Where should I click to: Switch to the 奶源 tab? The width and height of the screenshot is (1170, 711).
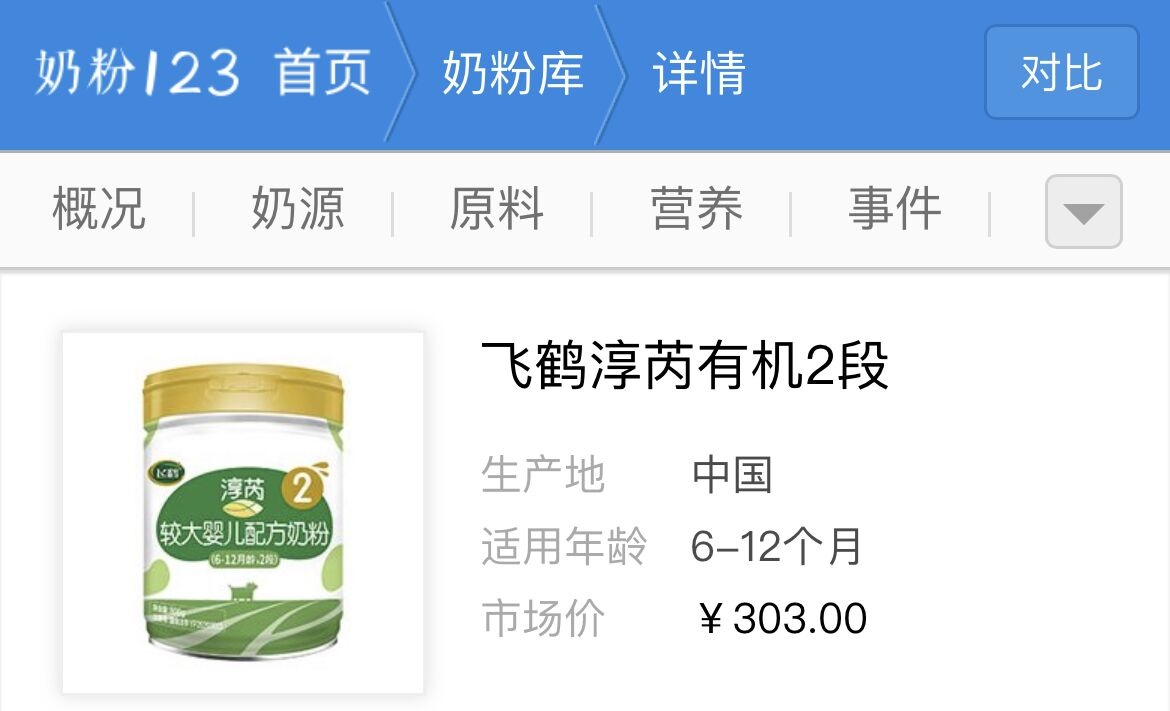click(x=298, y=209)
